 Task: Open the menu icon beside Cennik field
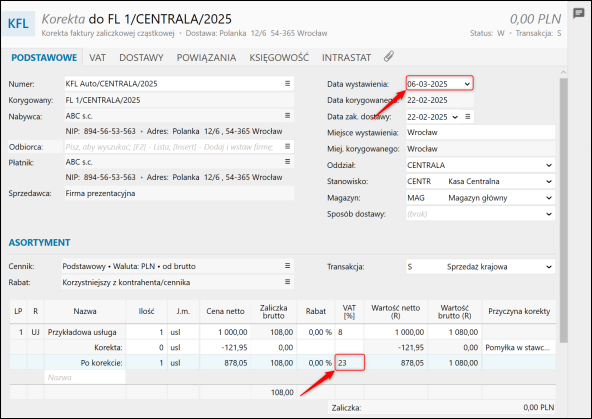287,266
